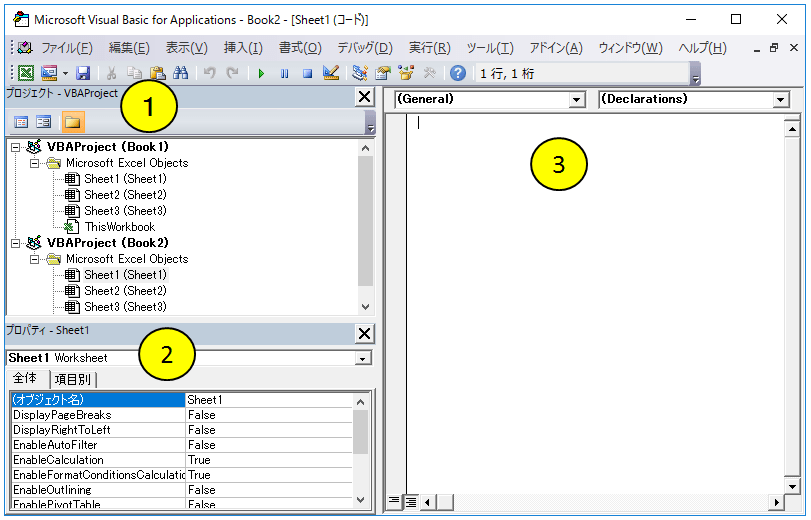Paste using the clipboard icon
The height and width of the screenshot is (520, 811).
(157, 73)
